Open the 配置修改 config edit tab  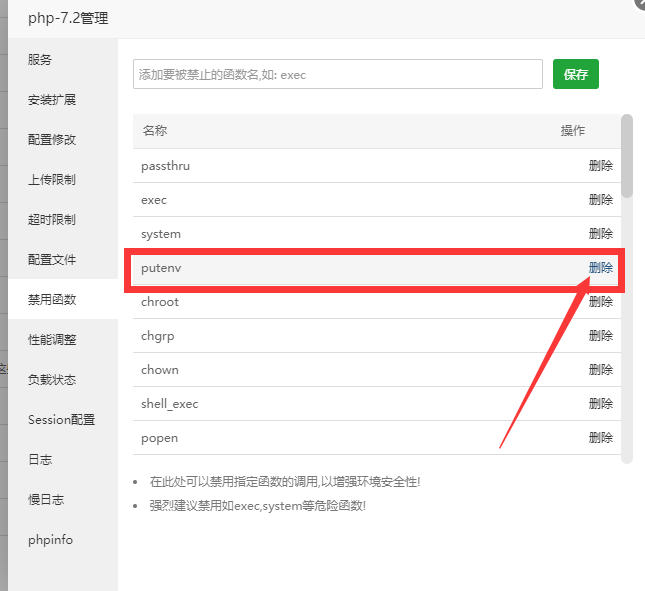click(52, 140)
